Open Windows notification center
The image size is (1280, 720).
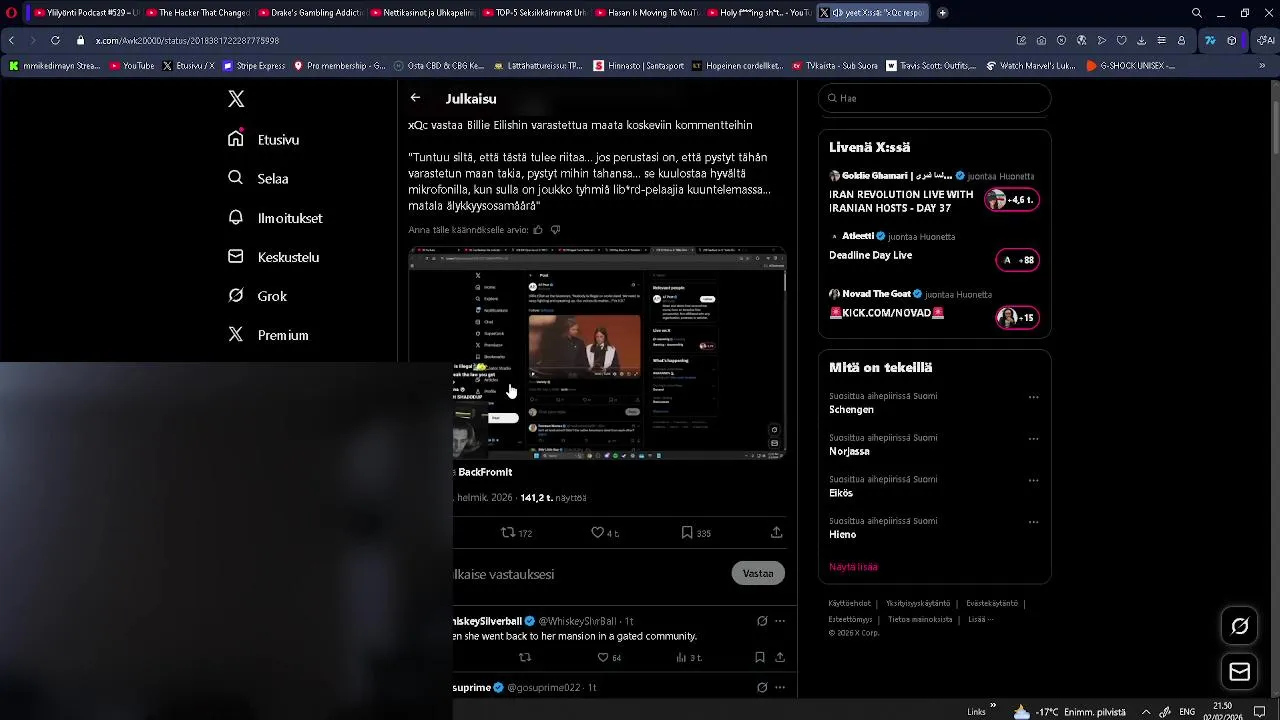(x=1260, y=712)
